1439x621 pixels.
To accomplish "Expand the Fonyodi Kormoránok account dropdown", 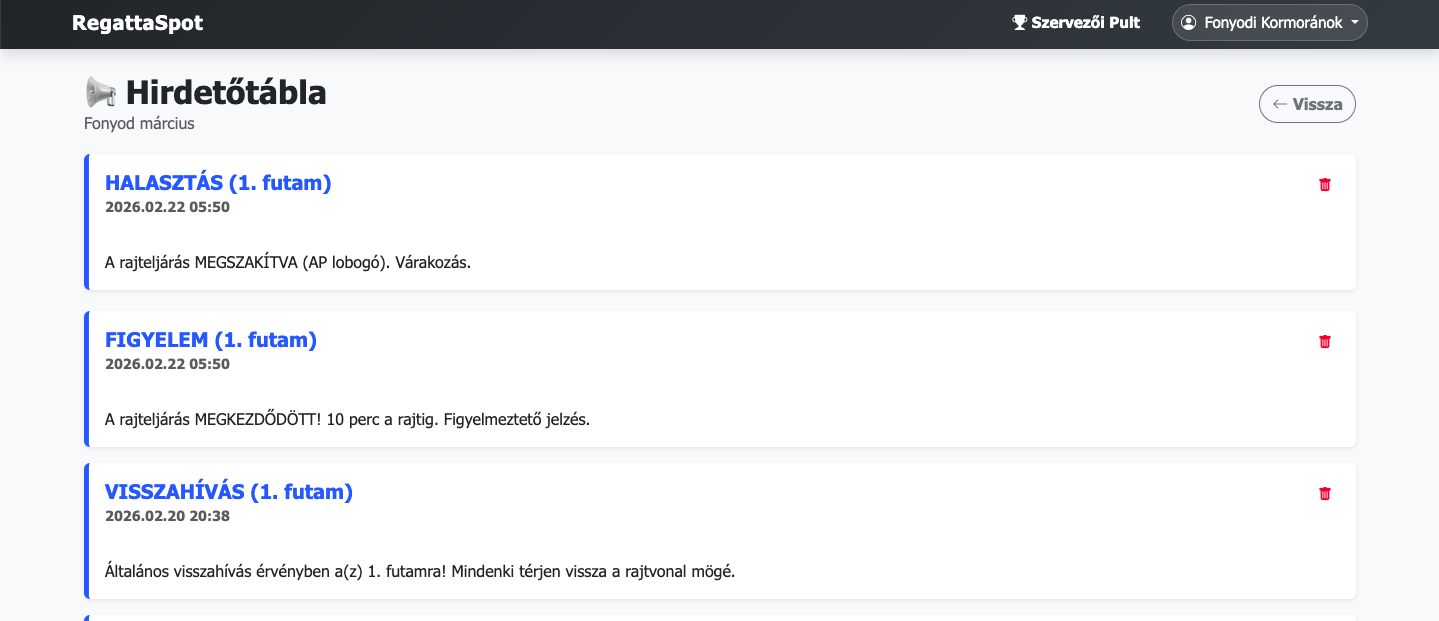I will 1269,23.
